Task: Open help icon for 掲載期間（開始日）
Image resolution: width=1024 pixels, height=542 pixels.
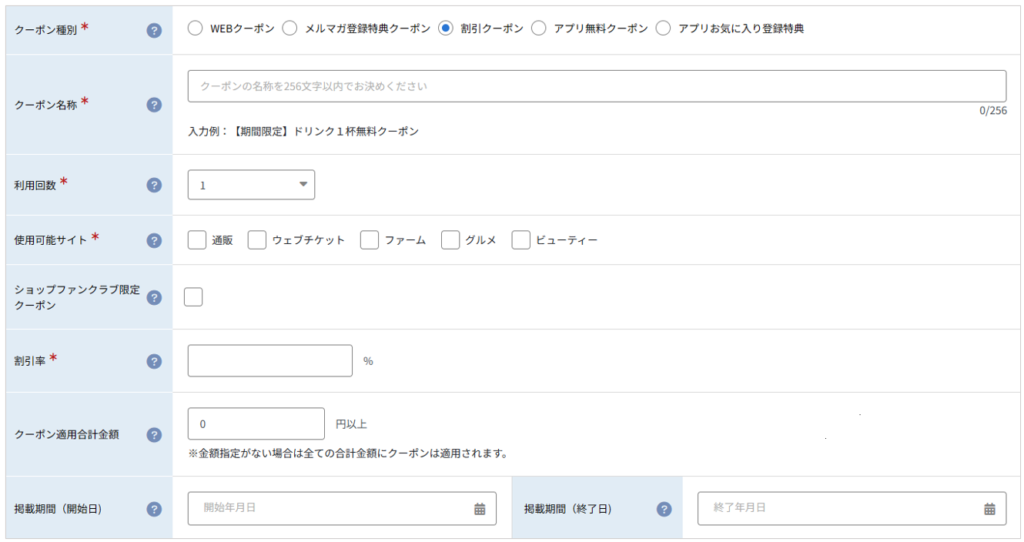Action: pyautogui.click(x=154, y=509)
